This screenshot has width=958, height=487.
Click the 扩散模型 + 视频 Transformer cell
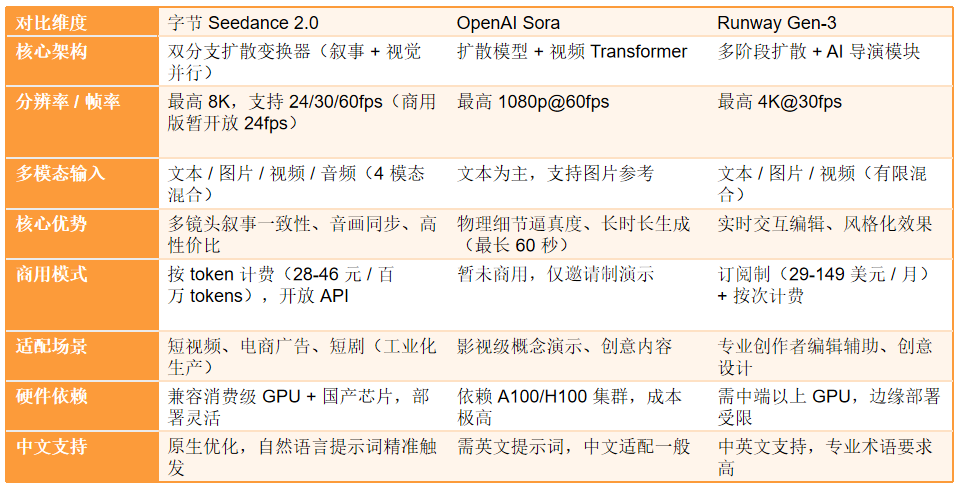572,52
